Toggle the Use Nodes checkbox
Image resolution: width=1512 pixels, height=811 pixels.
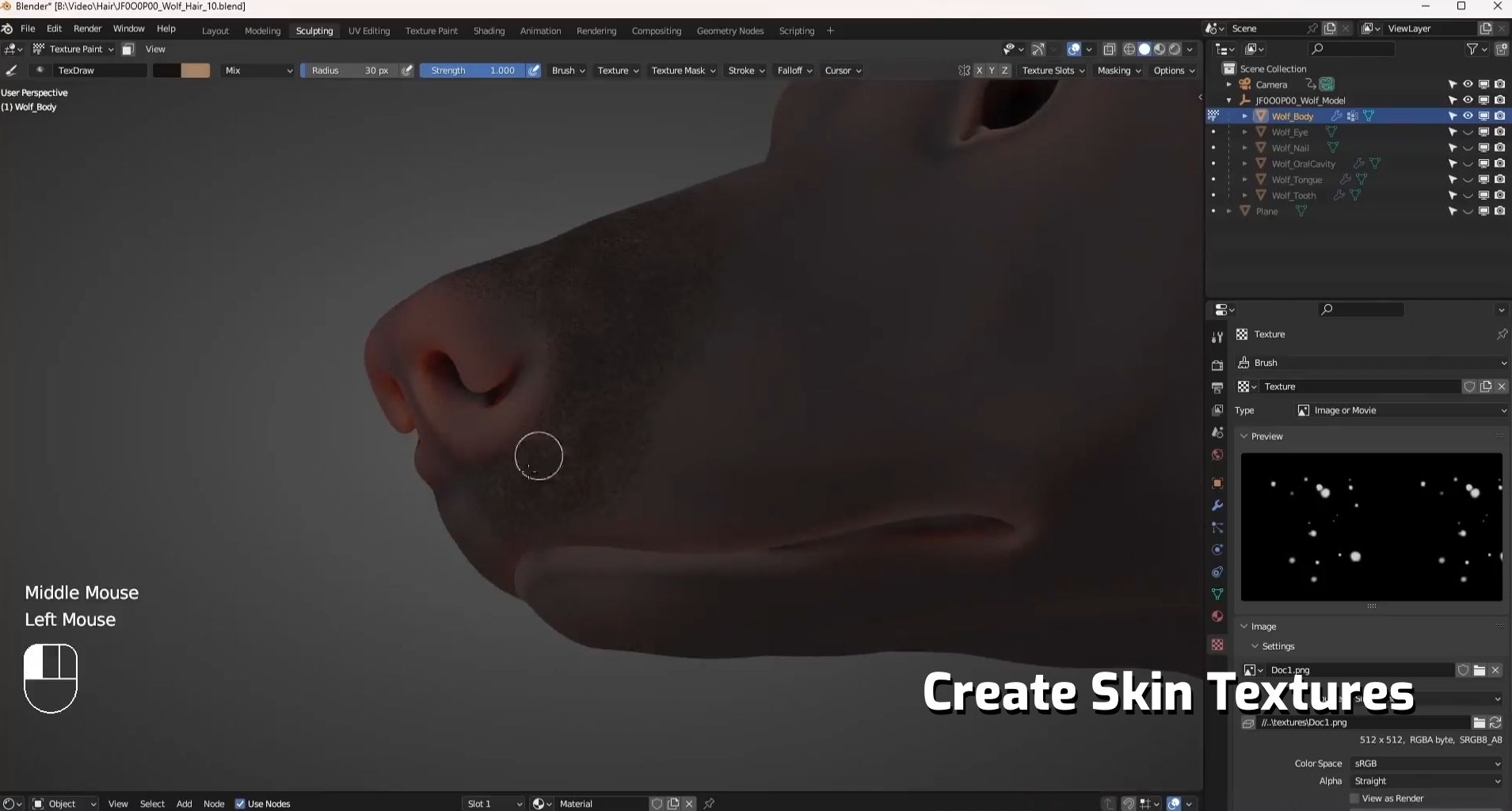click(x=240, y=804)
